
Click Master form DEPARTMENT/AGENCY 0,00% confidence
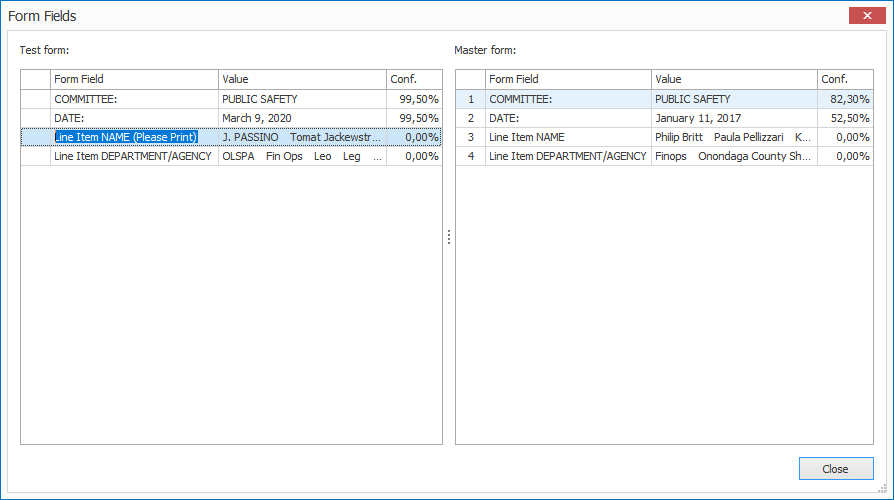(x=845, y=156)
